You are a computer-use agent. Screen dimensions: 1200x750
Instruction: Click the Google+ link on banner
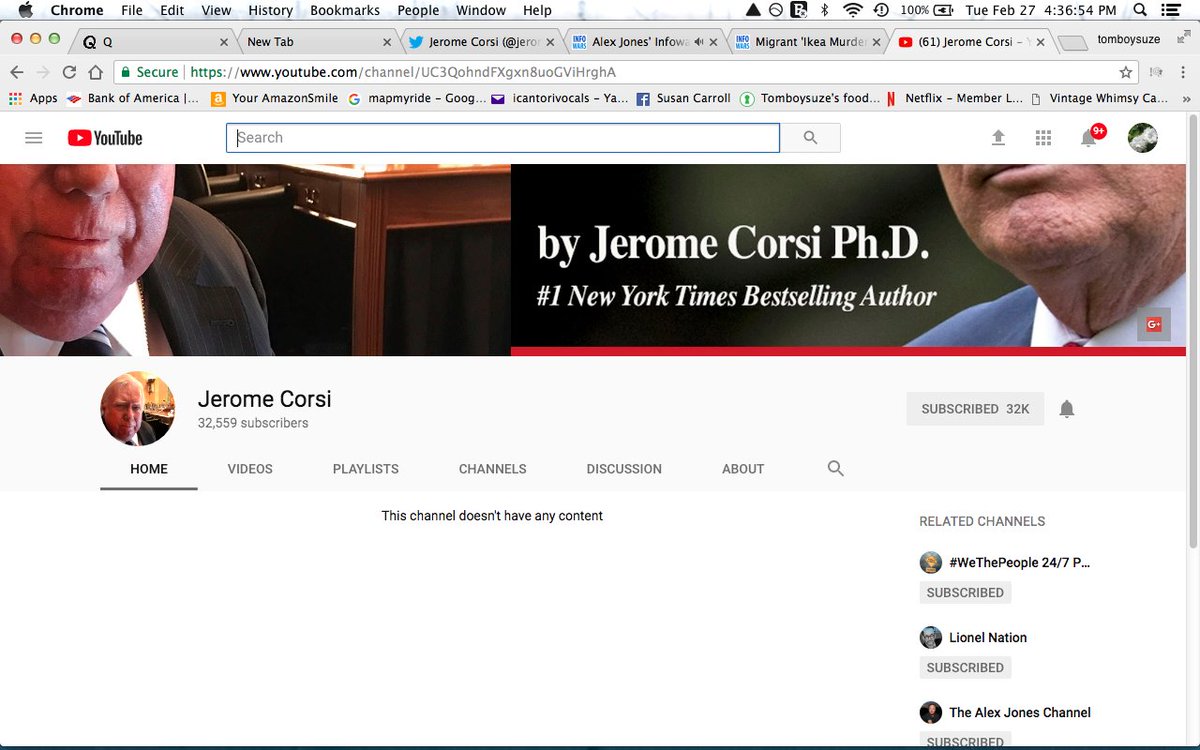[1154, 324]
